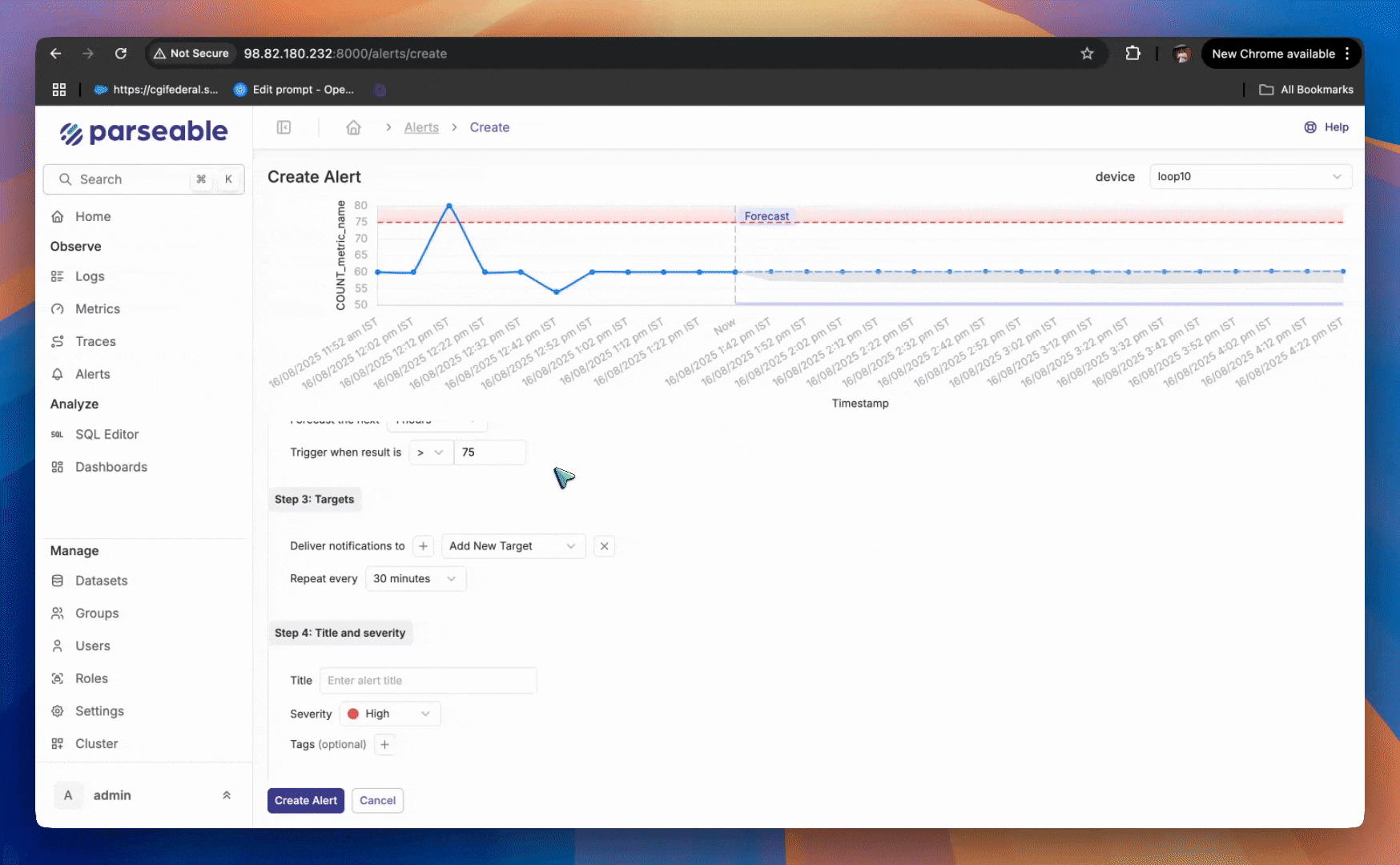
Task: Change the Repeat every 30 minutes dropdown
Action: coord(415,579)
